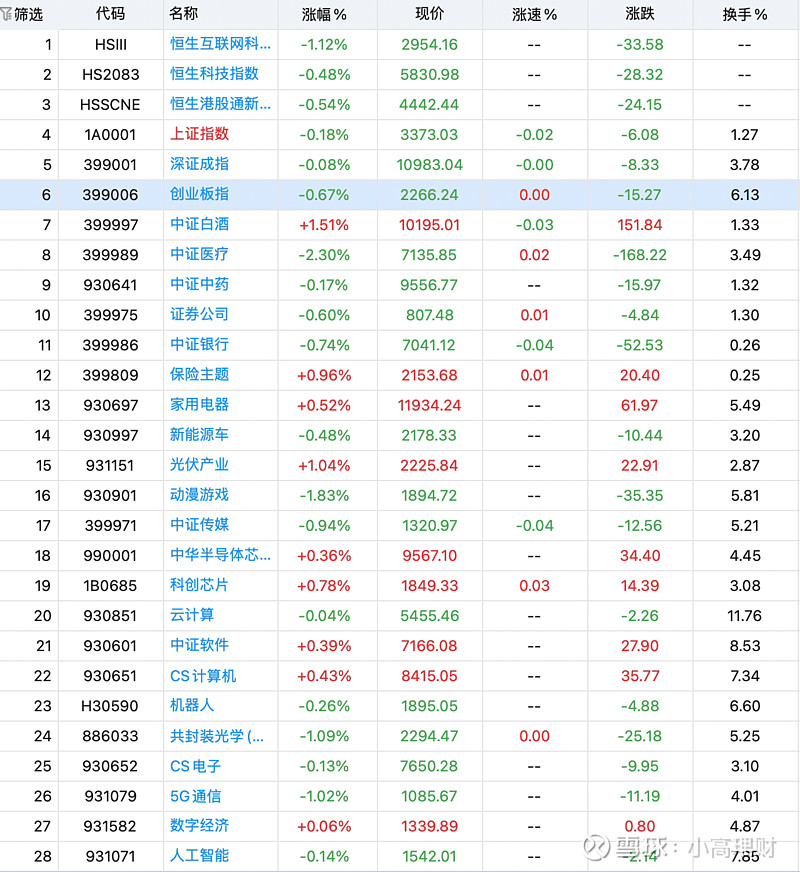This screenshot has width=800, height=872.
Task: Click turnover value 6.13
Action: 744,195
